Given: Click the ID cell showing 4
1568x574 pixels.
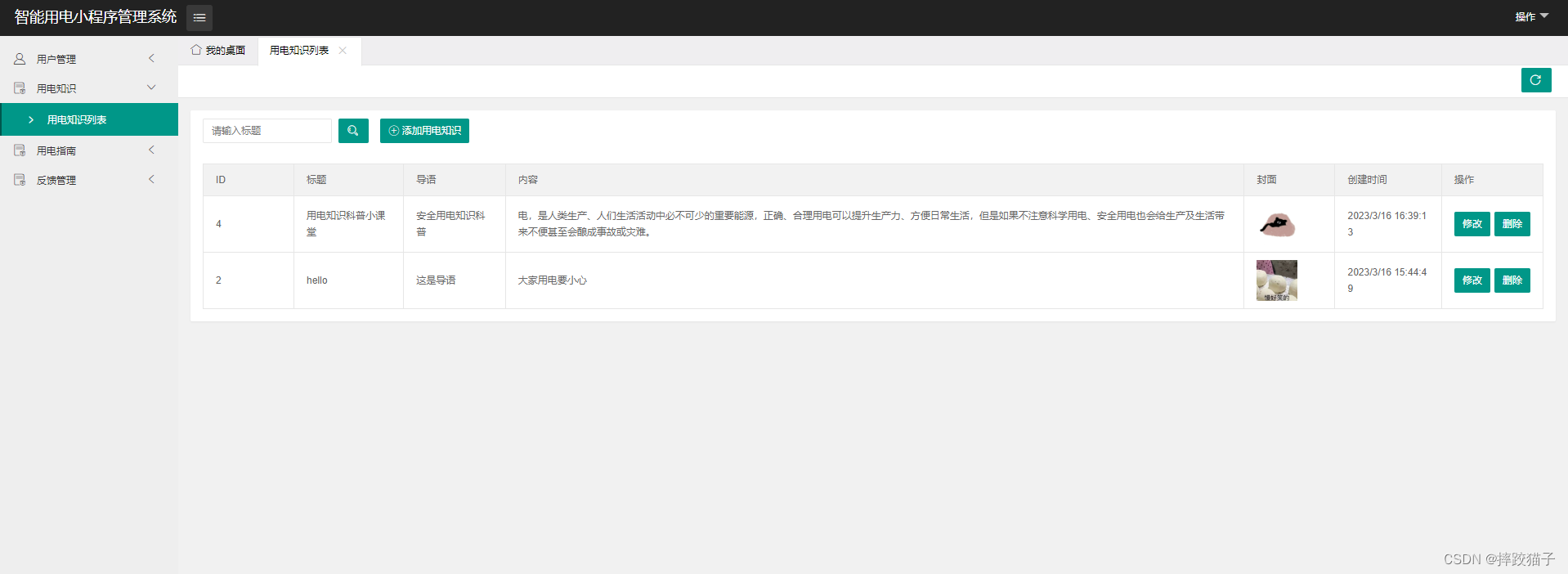Looking at the screenshot, I should 249,224.
